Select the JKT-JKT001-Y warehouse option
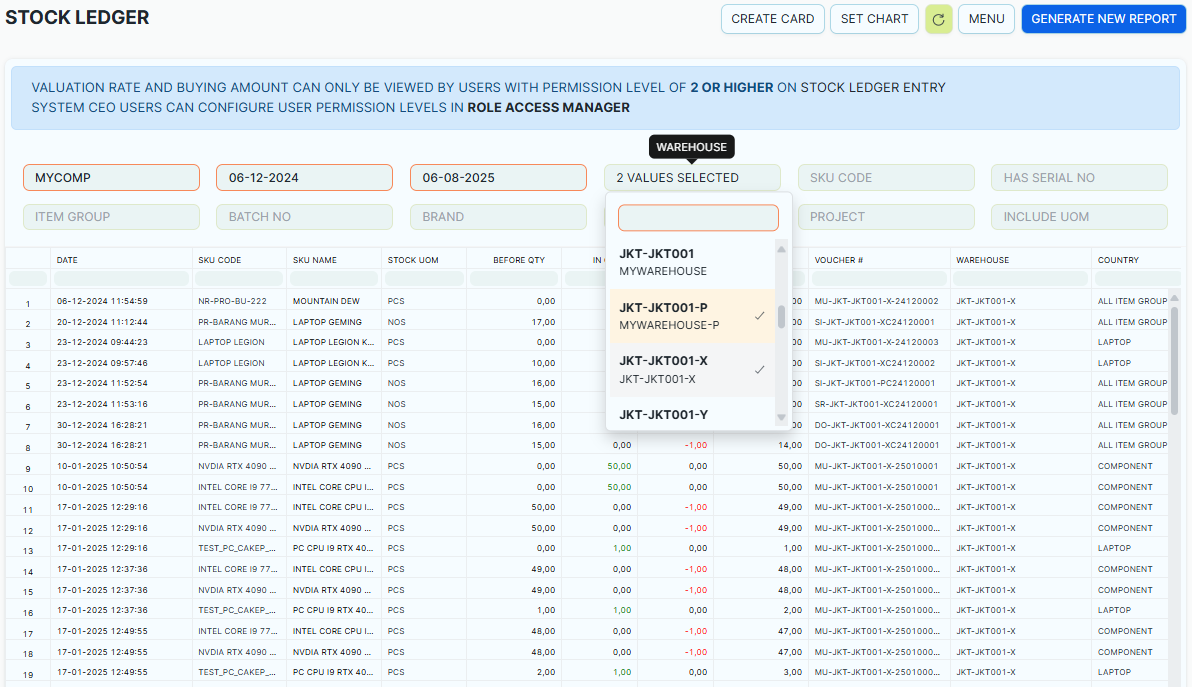 [x=692, y=415]
